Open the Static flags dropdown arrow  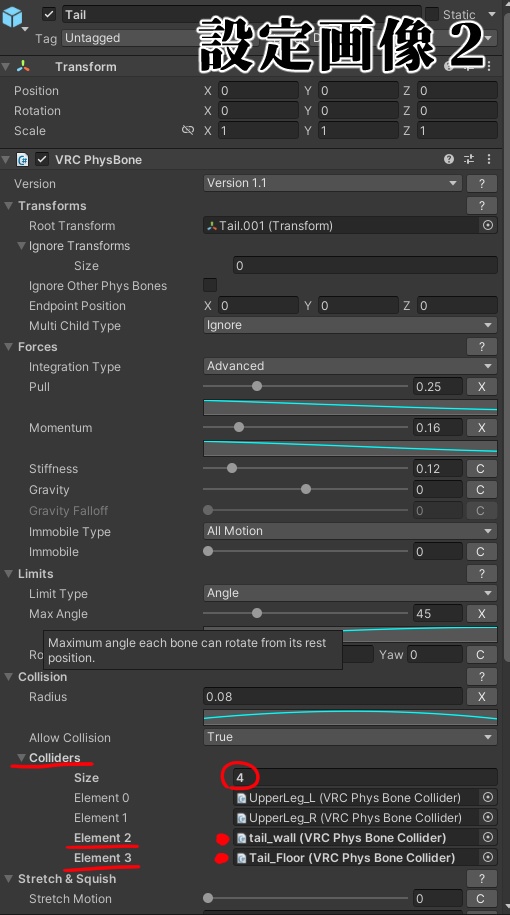click(x=492, y=14)
